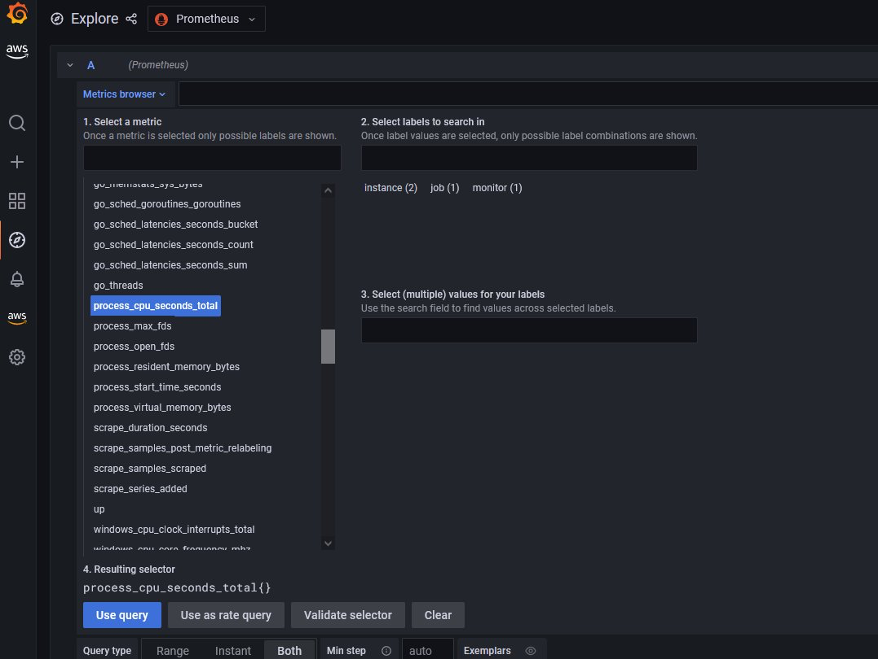Click the instance (2) label

pos(390,187)
